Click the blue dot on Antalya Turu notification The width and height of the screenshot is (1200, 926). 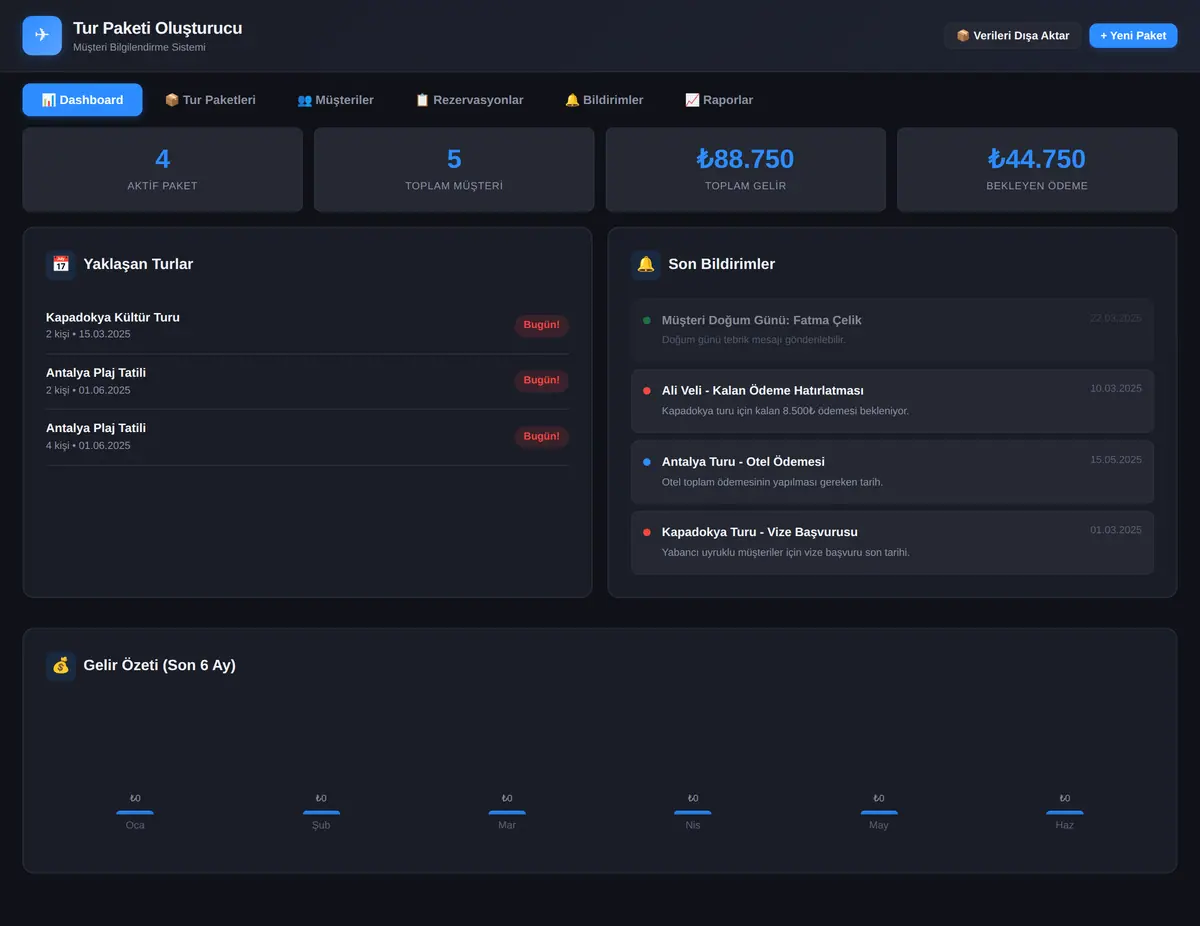[x=647, y=462]
